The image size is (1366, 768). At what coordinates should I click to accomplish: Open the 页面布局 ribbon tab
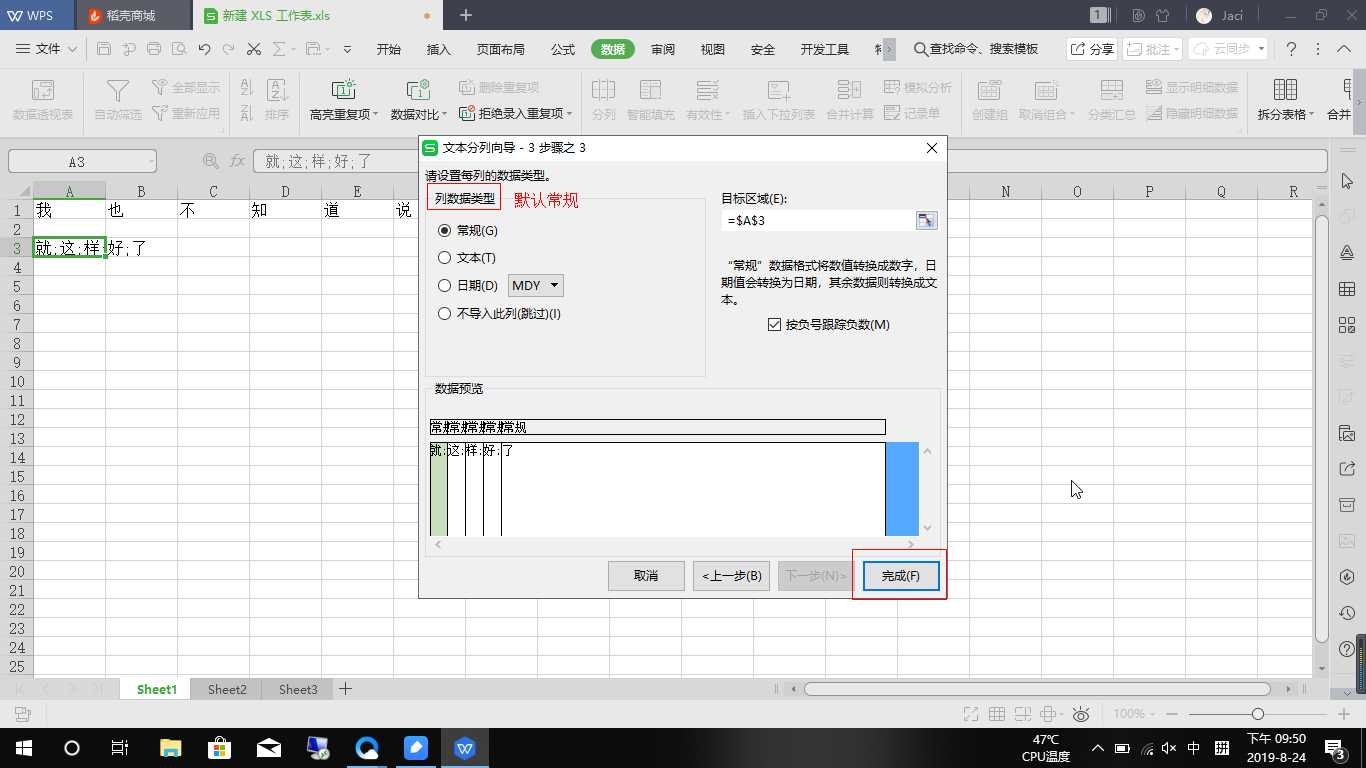[501, 49]
